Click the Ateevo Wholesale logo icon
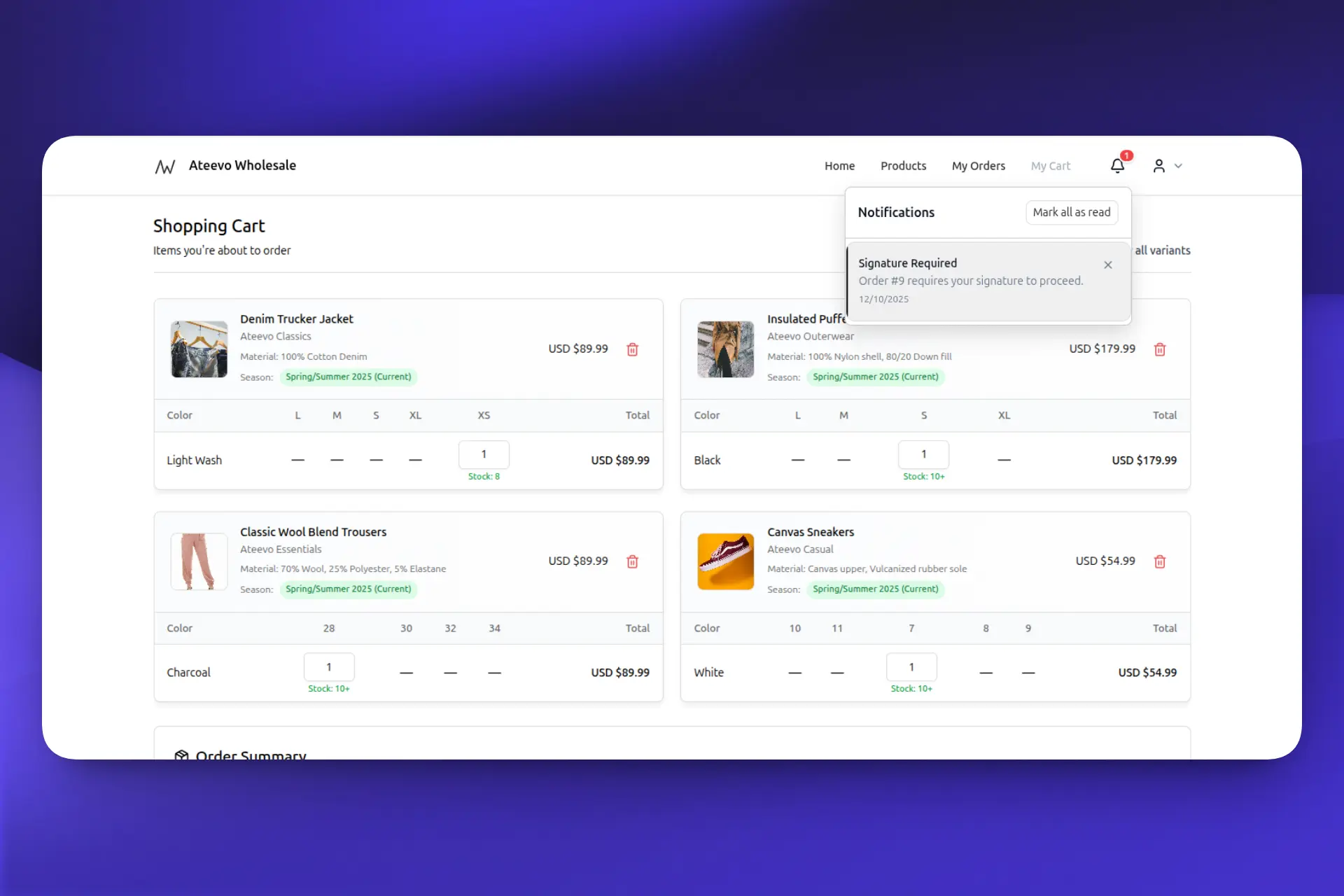Image resolution: width=1344 pixels, height=896 pixels. click(x=165, y=166)
